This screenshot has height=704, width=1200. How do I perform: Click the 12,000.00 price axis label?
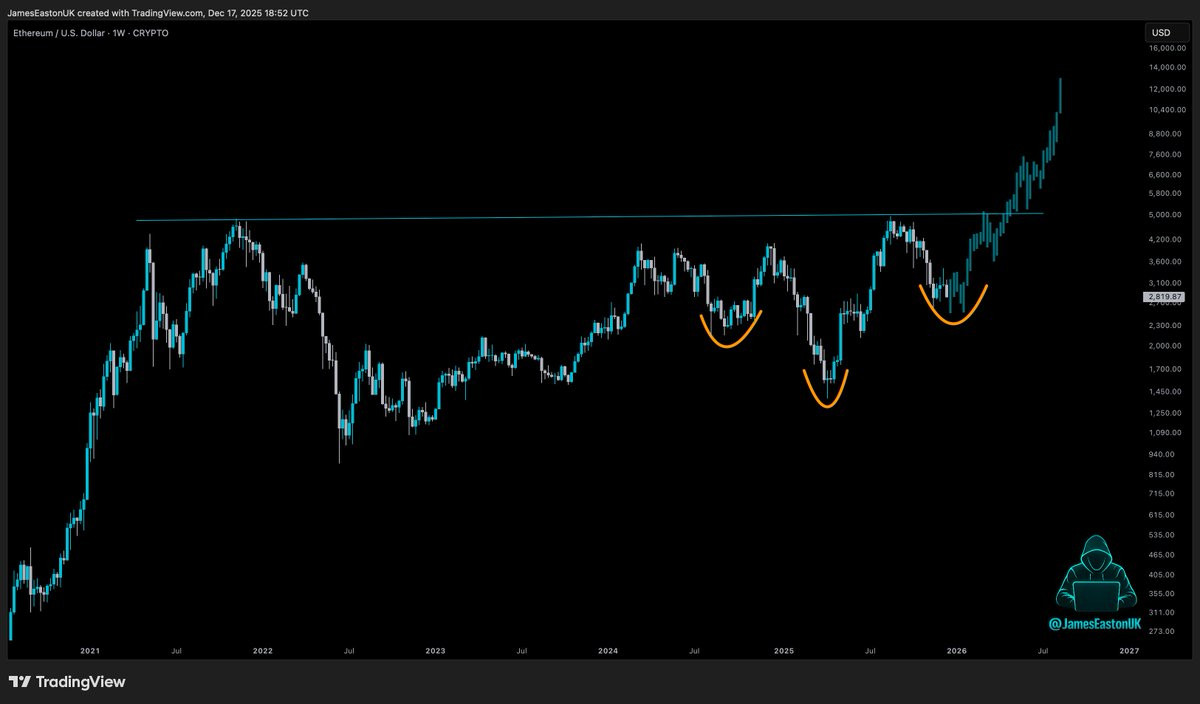pos(1166,89)
